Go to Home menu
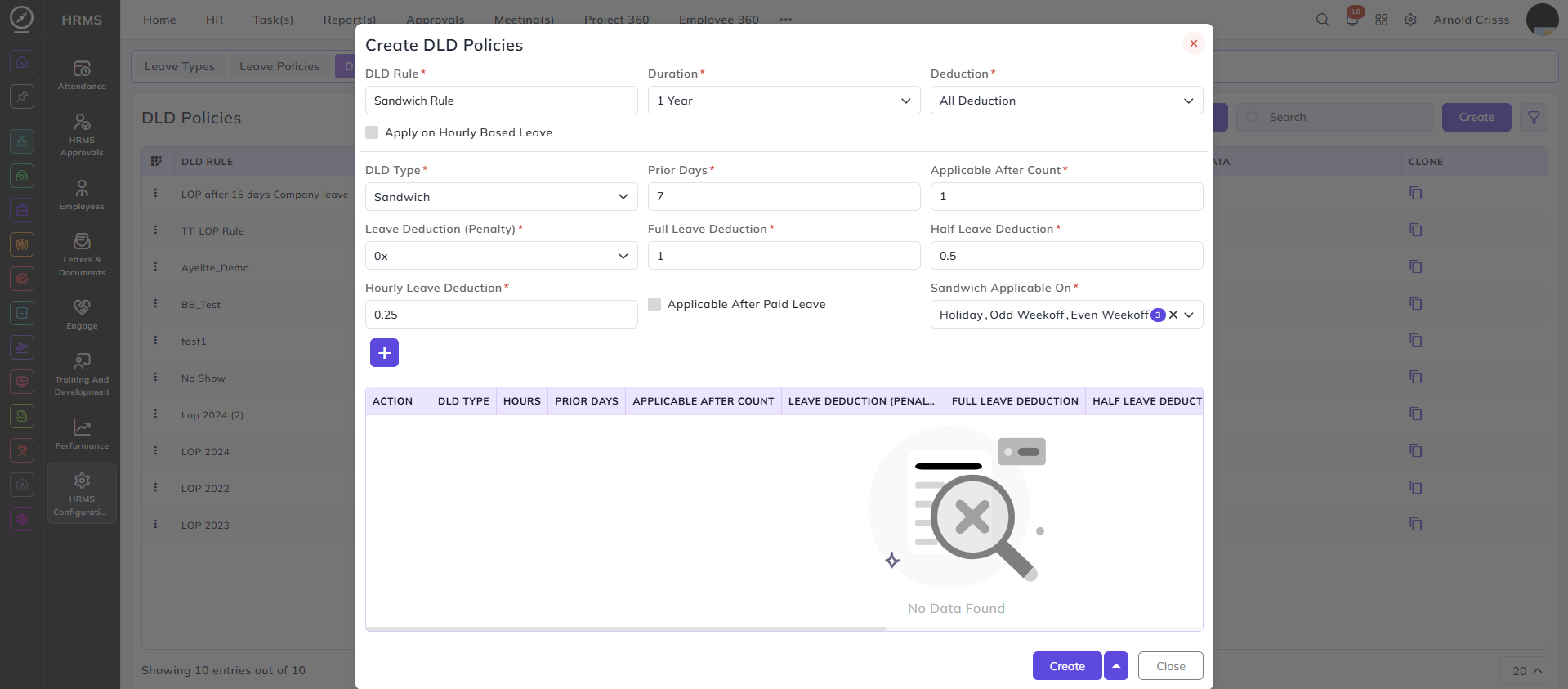Screen dimensions: 1568x689 [159, 20]
